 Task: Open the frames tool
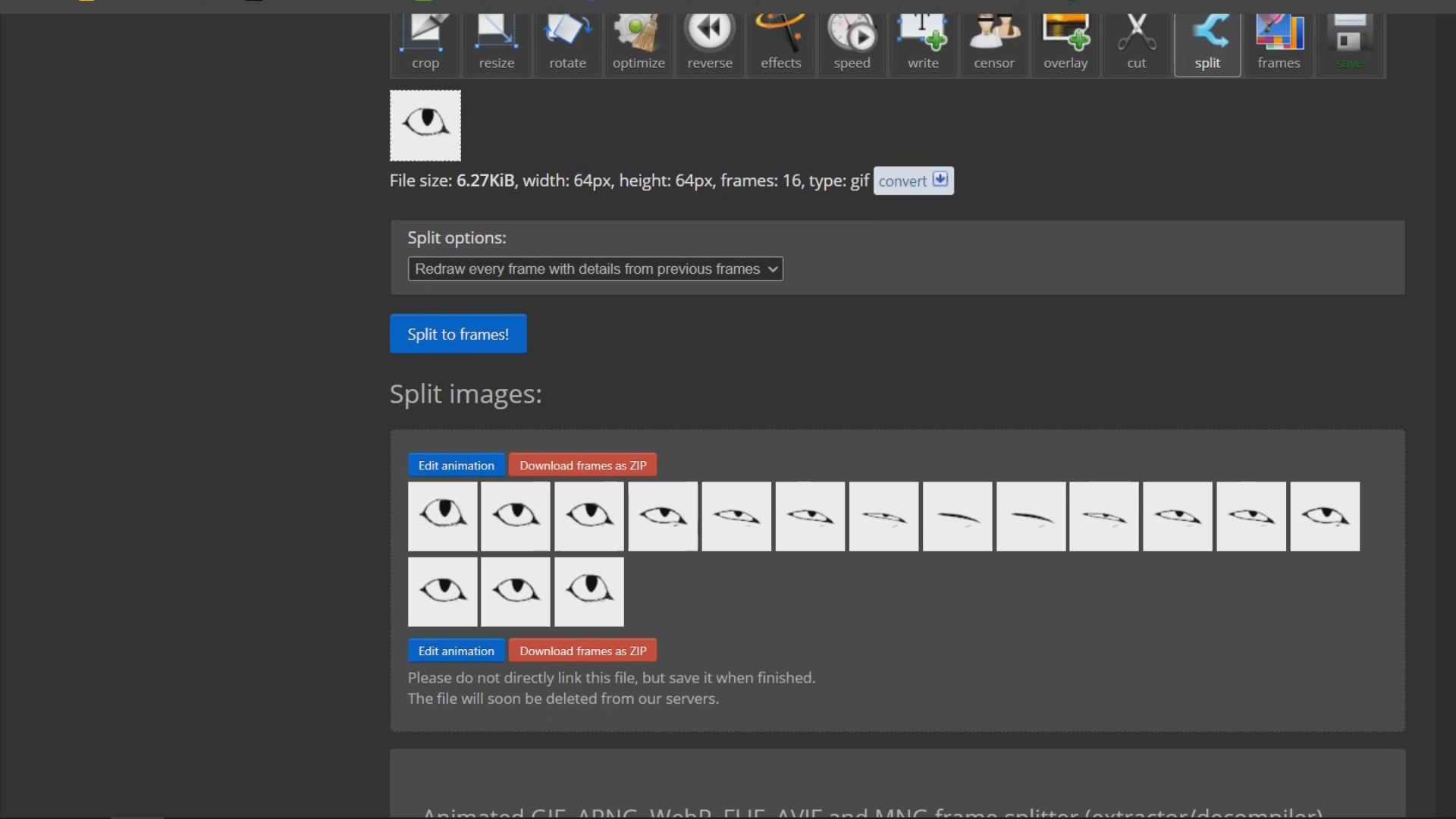click(x=1279, y=44)
